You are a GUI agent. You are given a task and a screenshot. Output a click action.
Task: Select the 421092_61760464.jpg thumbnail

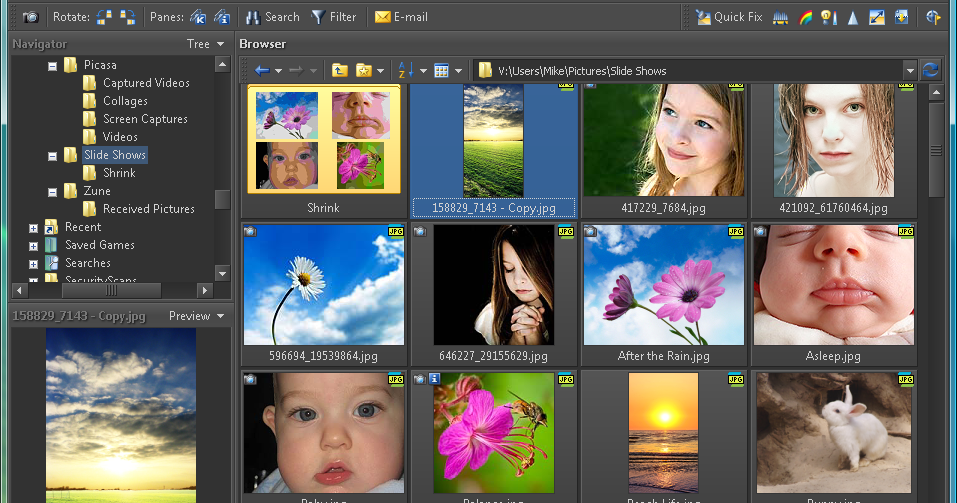(x=834, y=140)
